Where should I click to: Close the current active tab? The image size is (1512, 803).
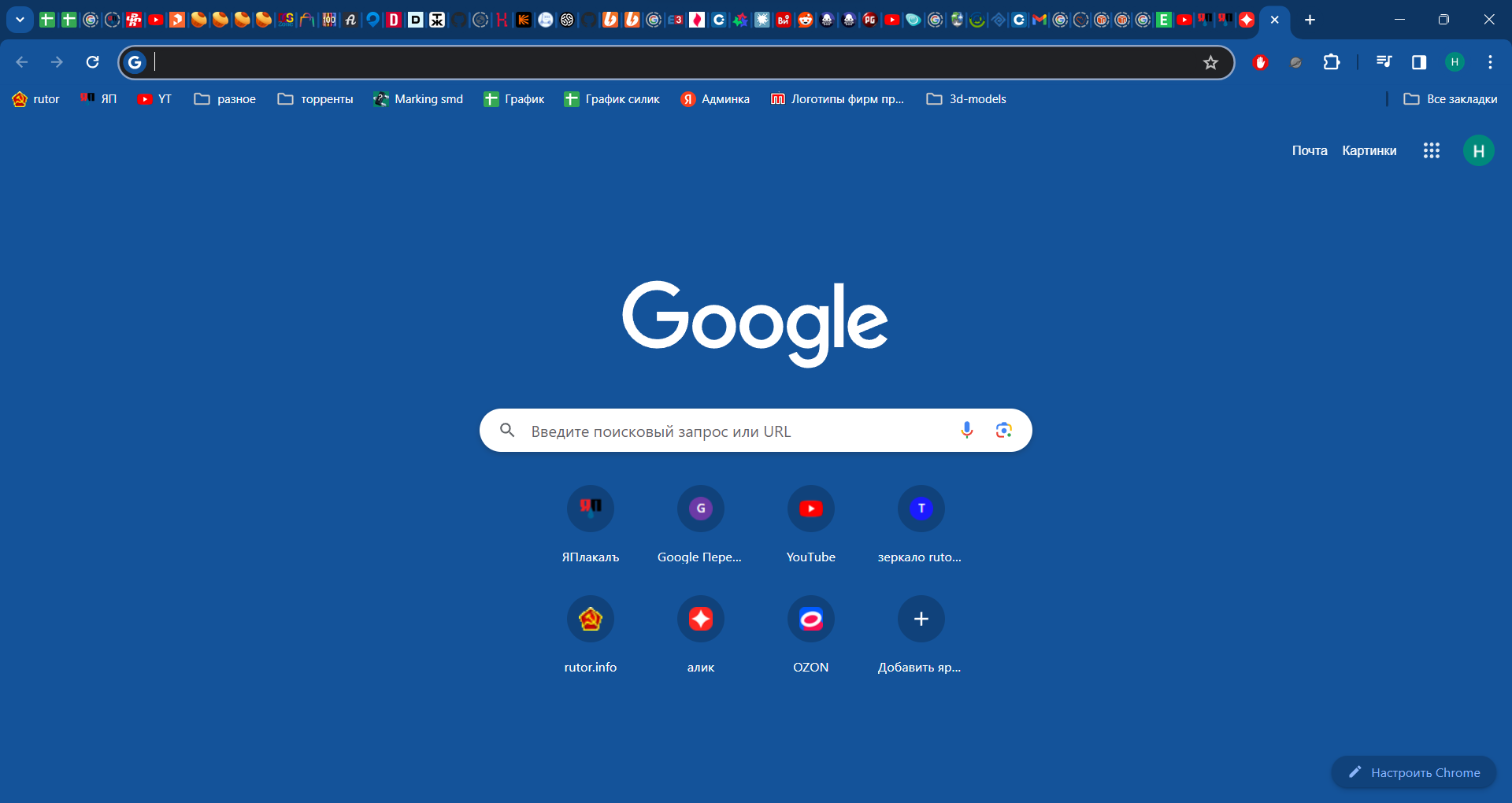[1274, 20]
